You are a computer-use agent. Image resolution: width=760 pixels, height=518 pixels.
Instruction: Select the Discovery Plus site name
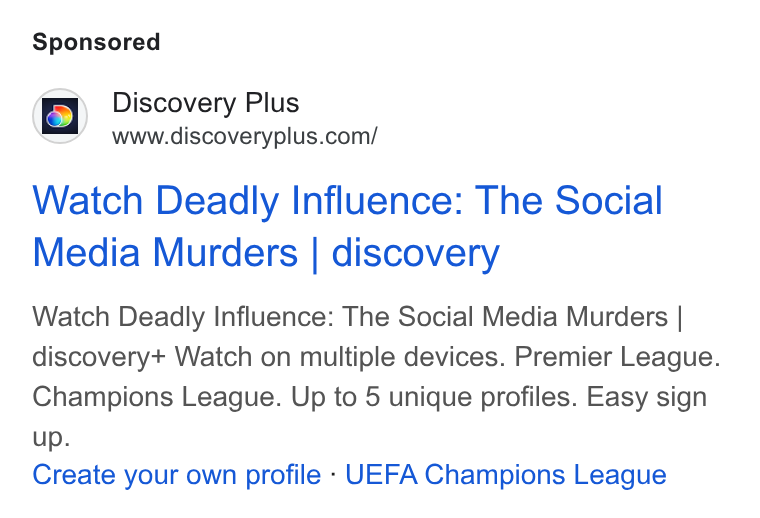pyautogui.click(x=206, y=103)
